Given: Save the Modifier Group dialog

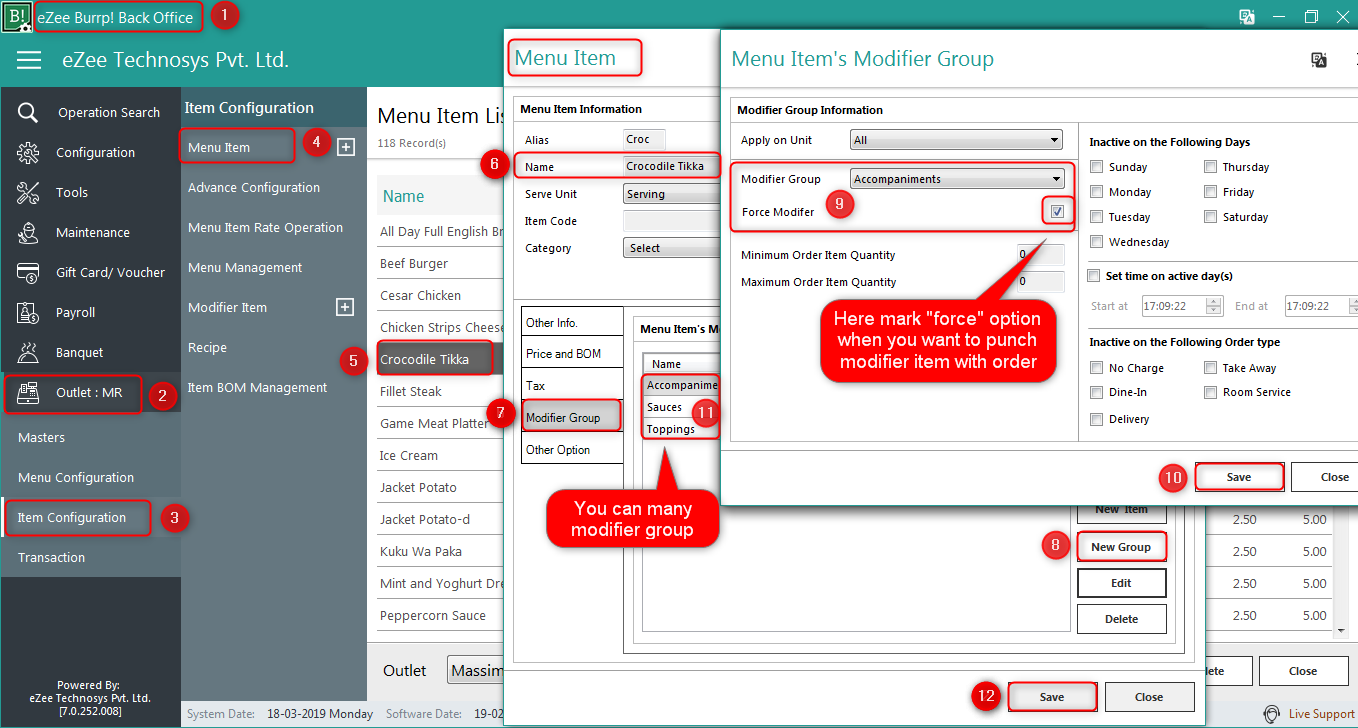Looking at the screenshot, I should coord(1239,477).
